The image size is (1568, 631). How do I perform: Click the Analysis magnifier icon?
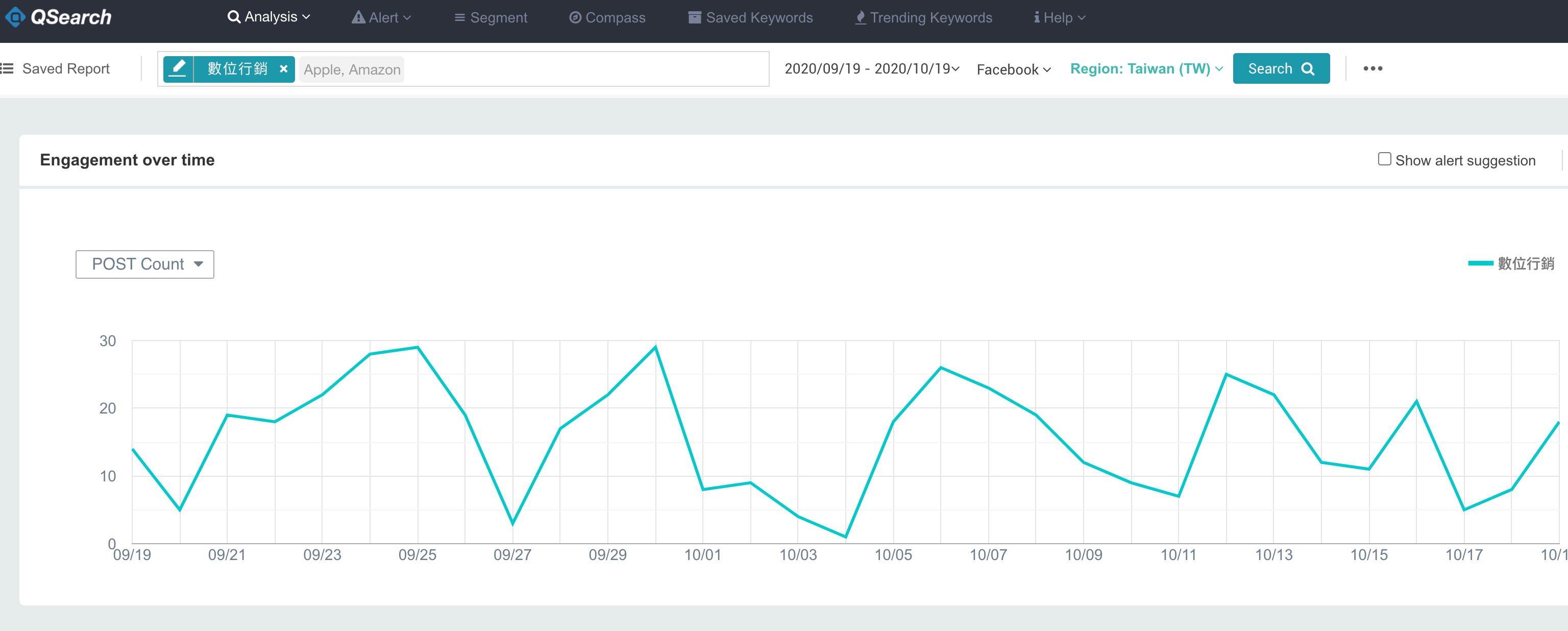click(234, 17)
